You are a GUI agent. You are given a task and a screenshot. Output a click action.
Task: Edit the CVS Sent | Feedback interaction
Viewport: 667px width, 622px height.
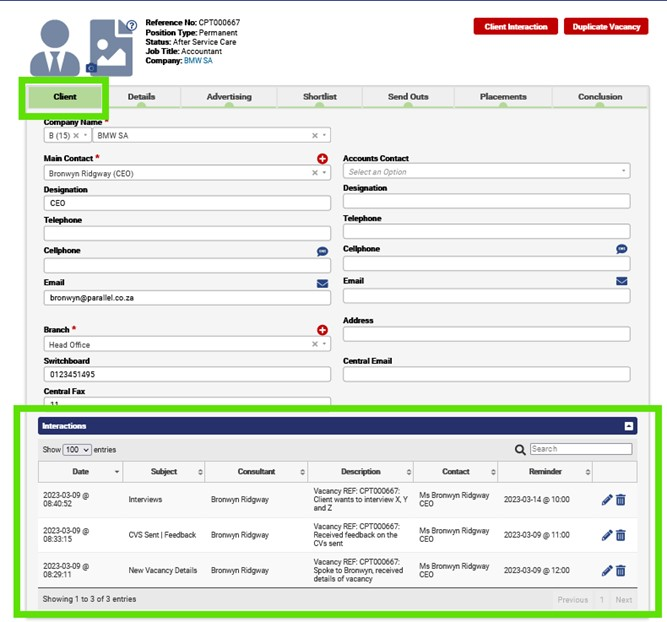(x=607, y=535)
